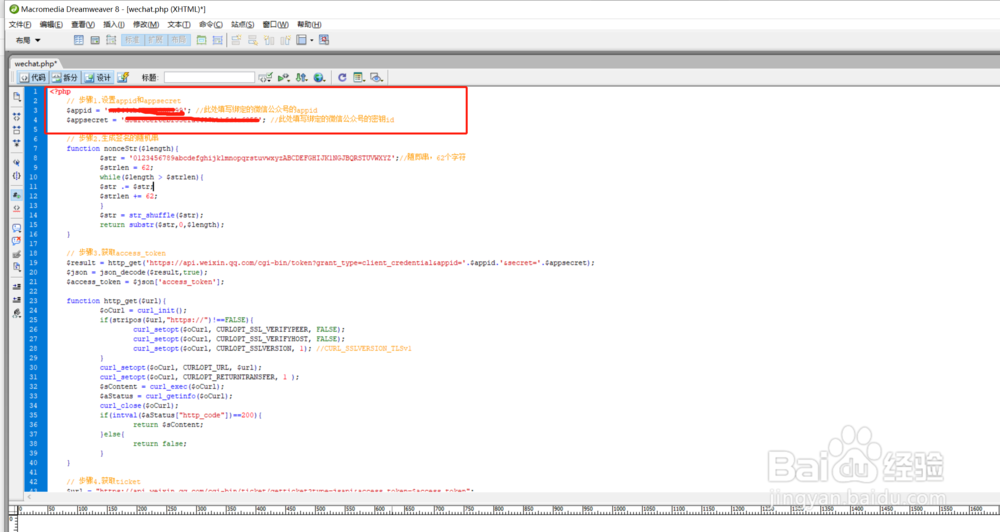This screenshot has height=532, width=1000.
Task: Click the Live Data view icon
Action: click(123, 77)
